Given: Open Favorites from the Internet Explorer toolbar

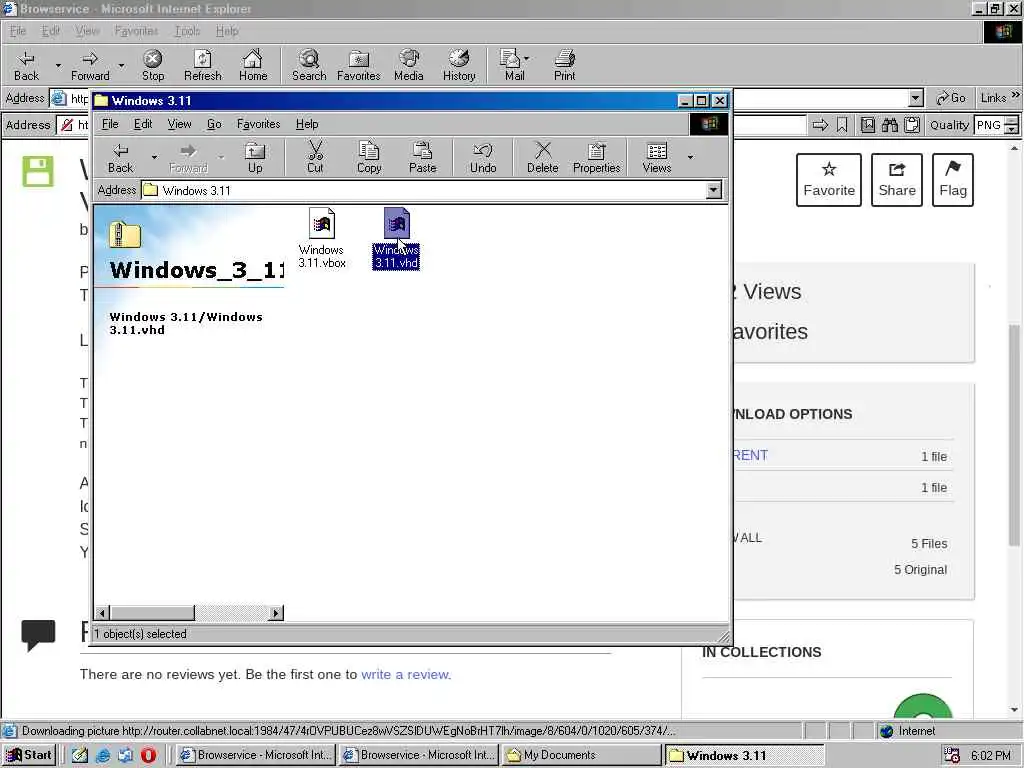Looking at the screenshot, I should [359, 66].
